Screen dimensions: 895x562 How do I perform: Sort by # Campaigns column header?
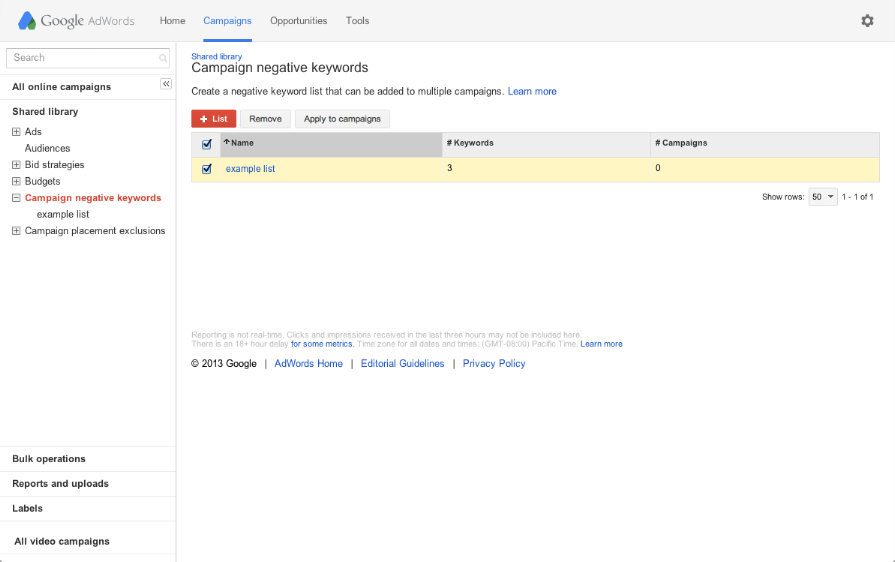[x=765, y=144]
